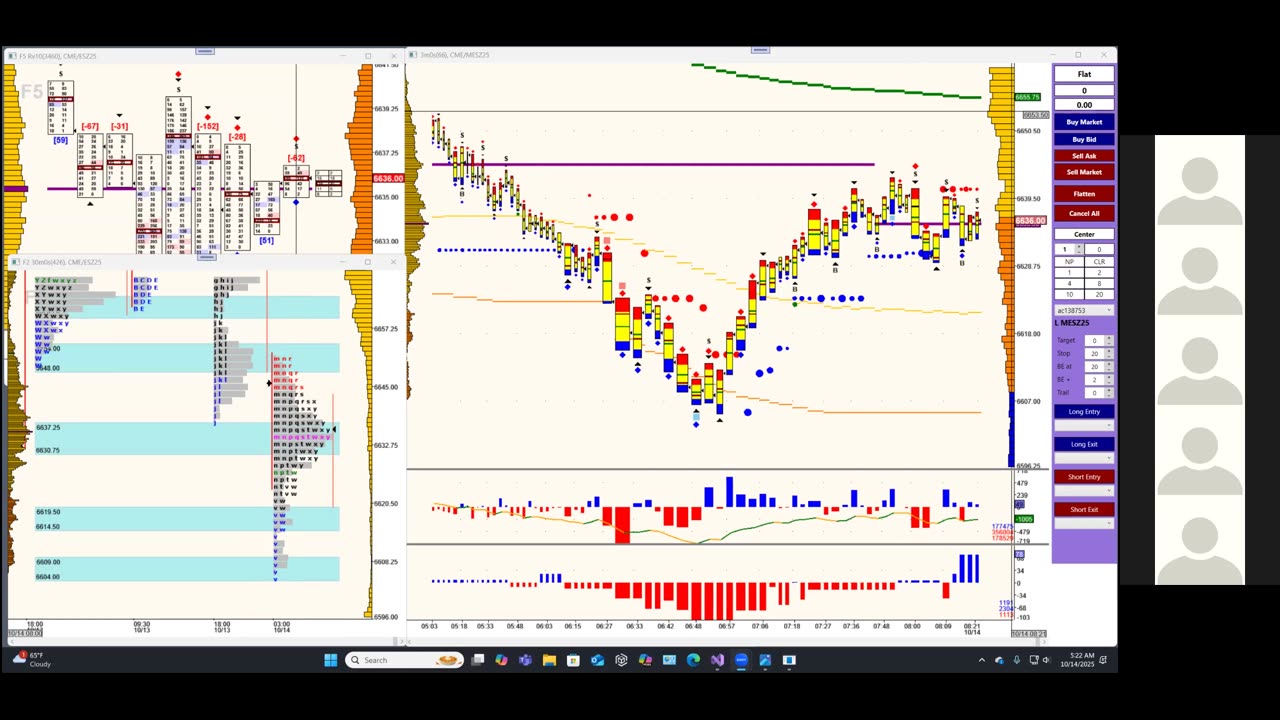Image resolution: width=1280 pixels, height=720 pixels.
Task: Click the Short Entry button
Action: [1084, 477]
